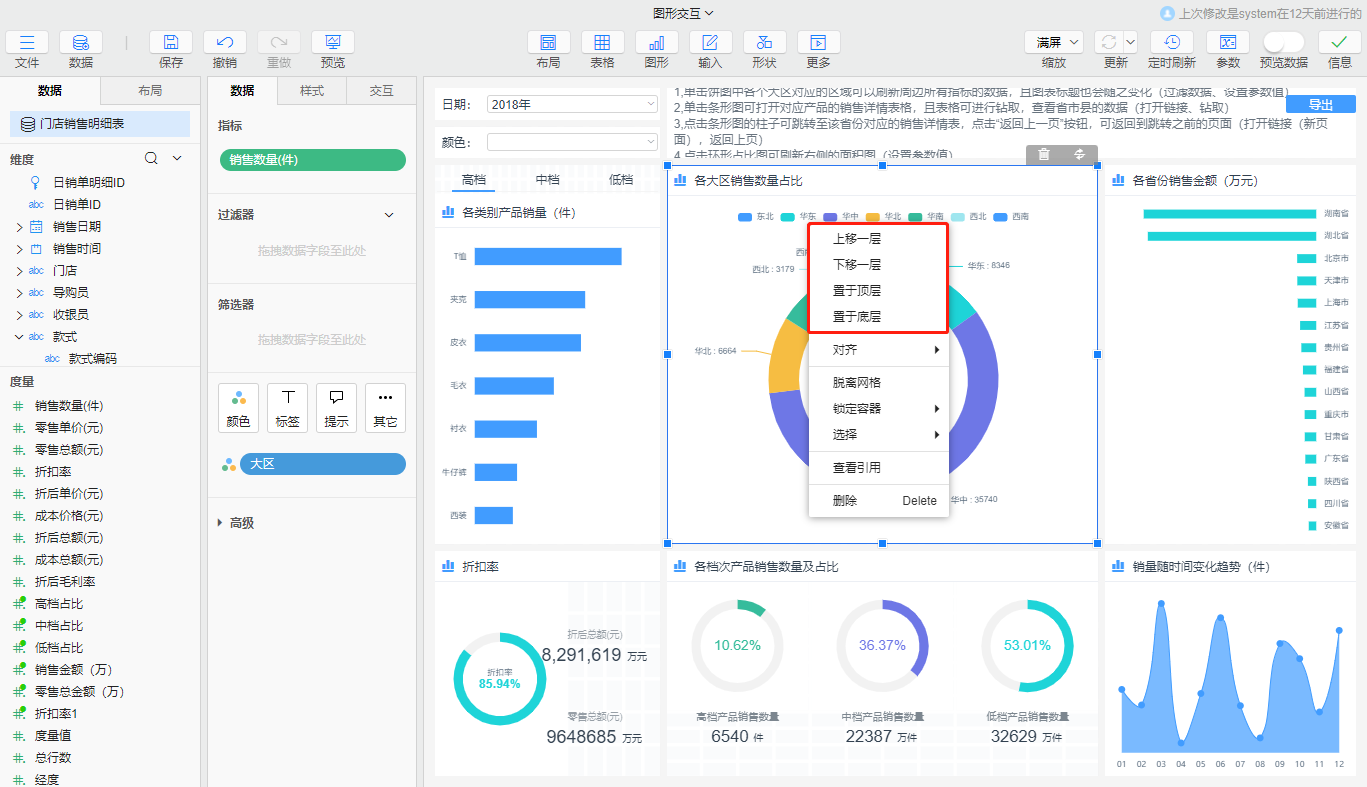Click the blue 导出 export button
Image resolution: width=1367 pixels, height=787 pixels.
pyautogui.click(x=1321, y=105)
